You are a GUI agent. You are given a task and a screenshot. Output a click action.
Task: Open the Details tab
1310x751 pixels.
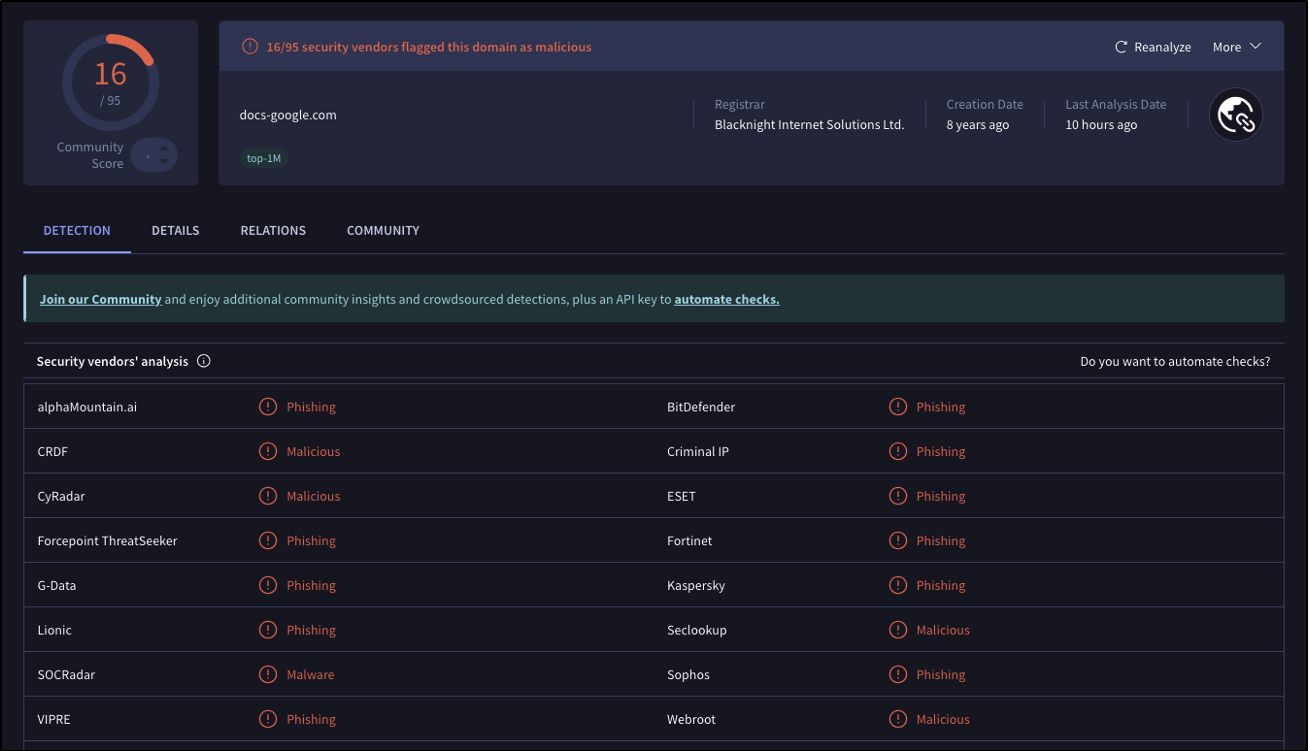175,230
